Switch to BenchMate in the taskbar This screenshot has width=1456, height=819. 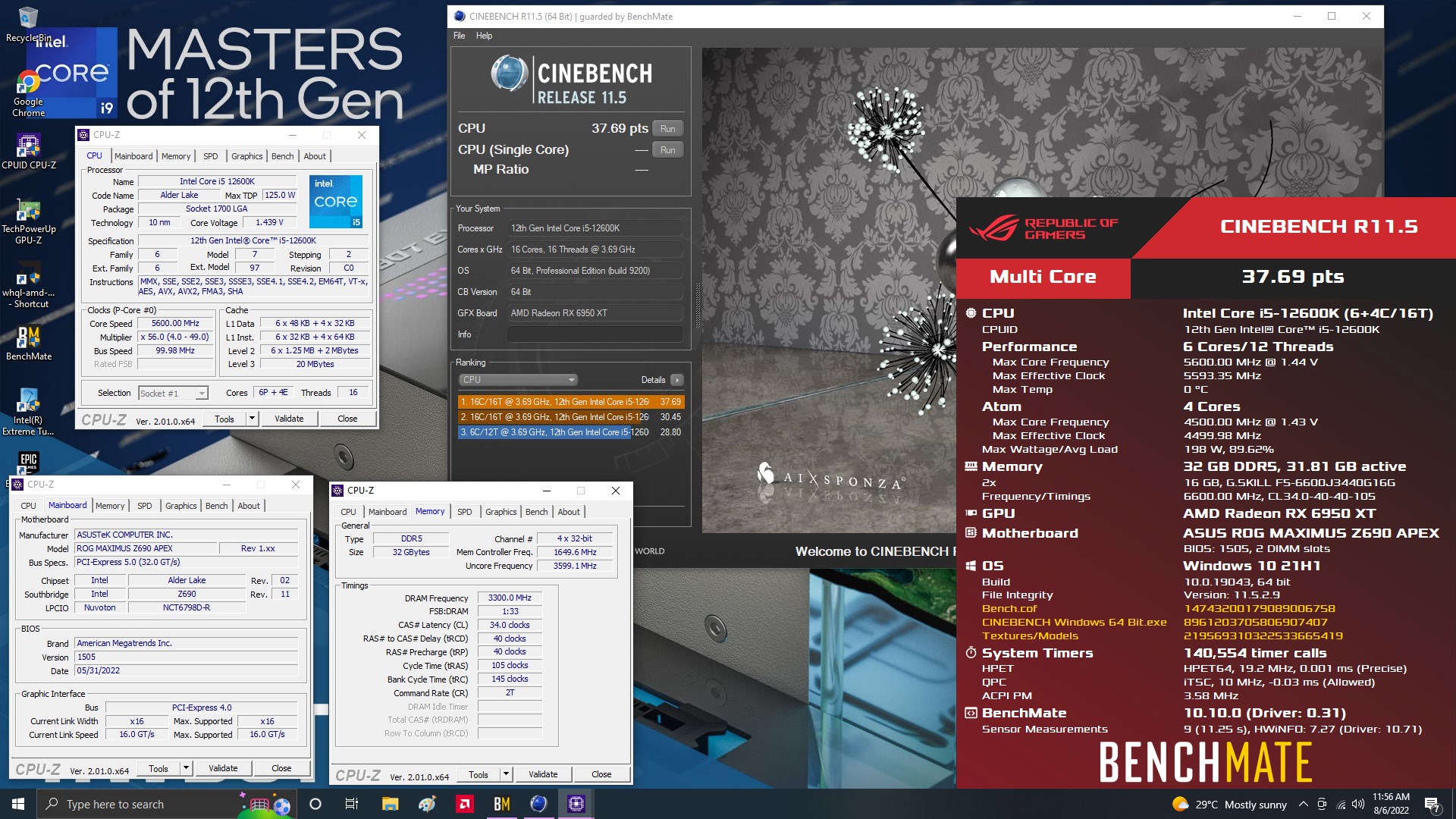click(x=501, y=804)
